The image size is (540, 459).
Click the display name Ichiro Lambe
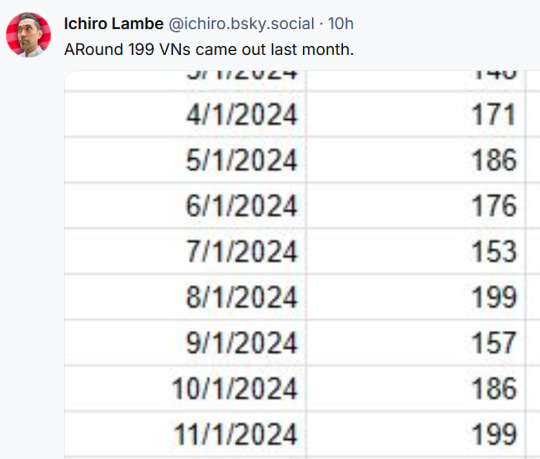(114, 24)
